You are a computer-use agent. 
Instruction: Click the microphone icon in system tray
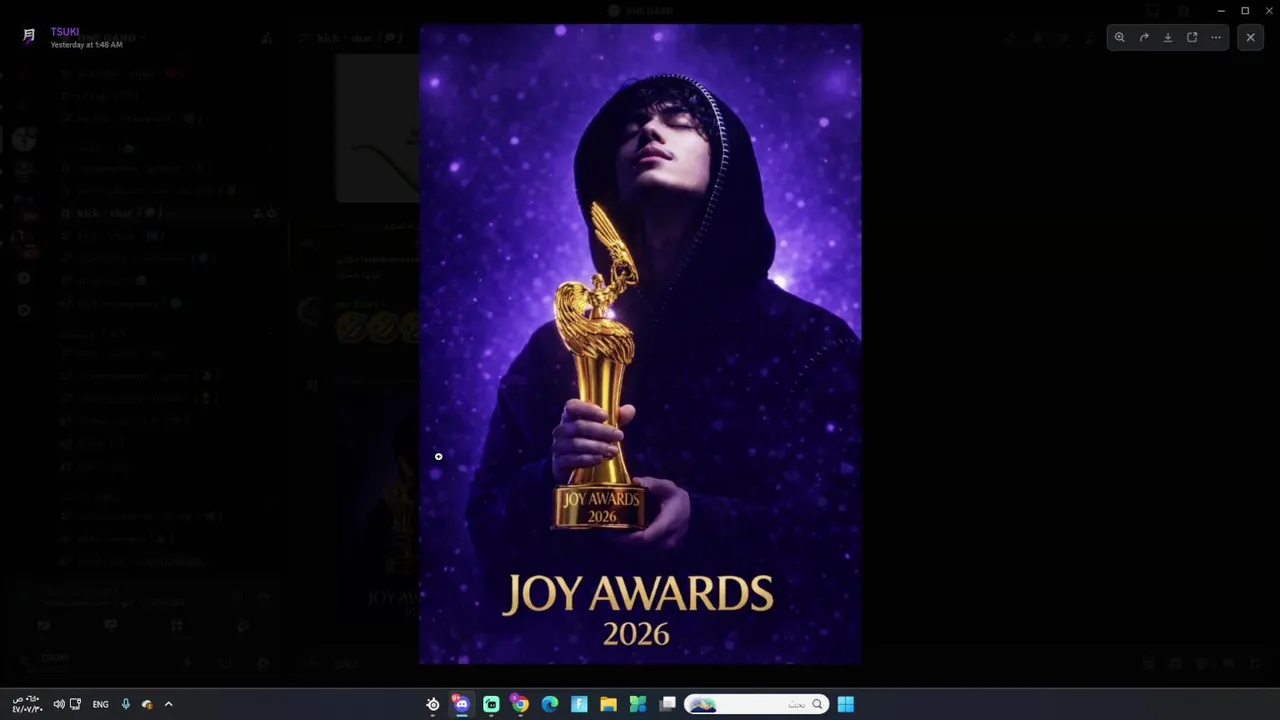[125, 704]
